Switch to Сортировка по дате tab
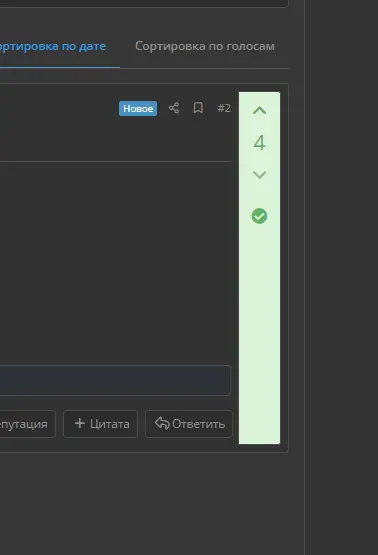Viewport: 378px width, 555px height. [x=53, y=46]
